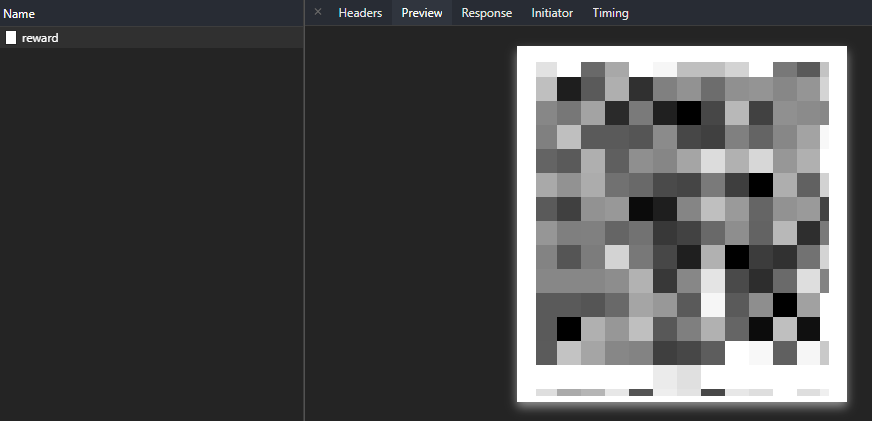Select the reward request row
Image resolution: width=872 pixels, height=421 pixels.
click(152, 38)
